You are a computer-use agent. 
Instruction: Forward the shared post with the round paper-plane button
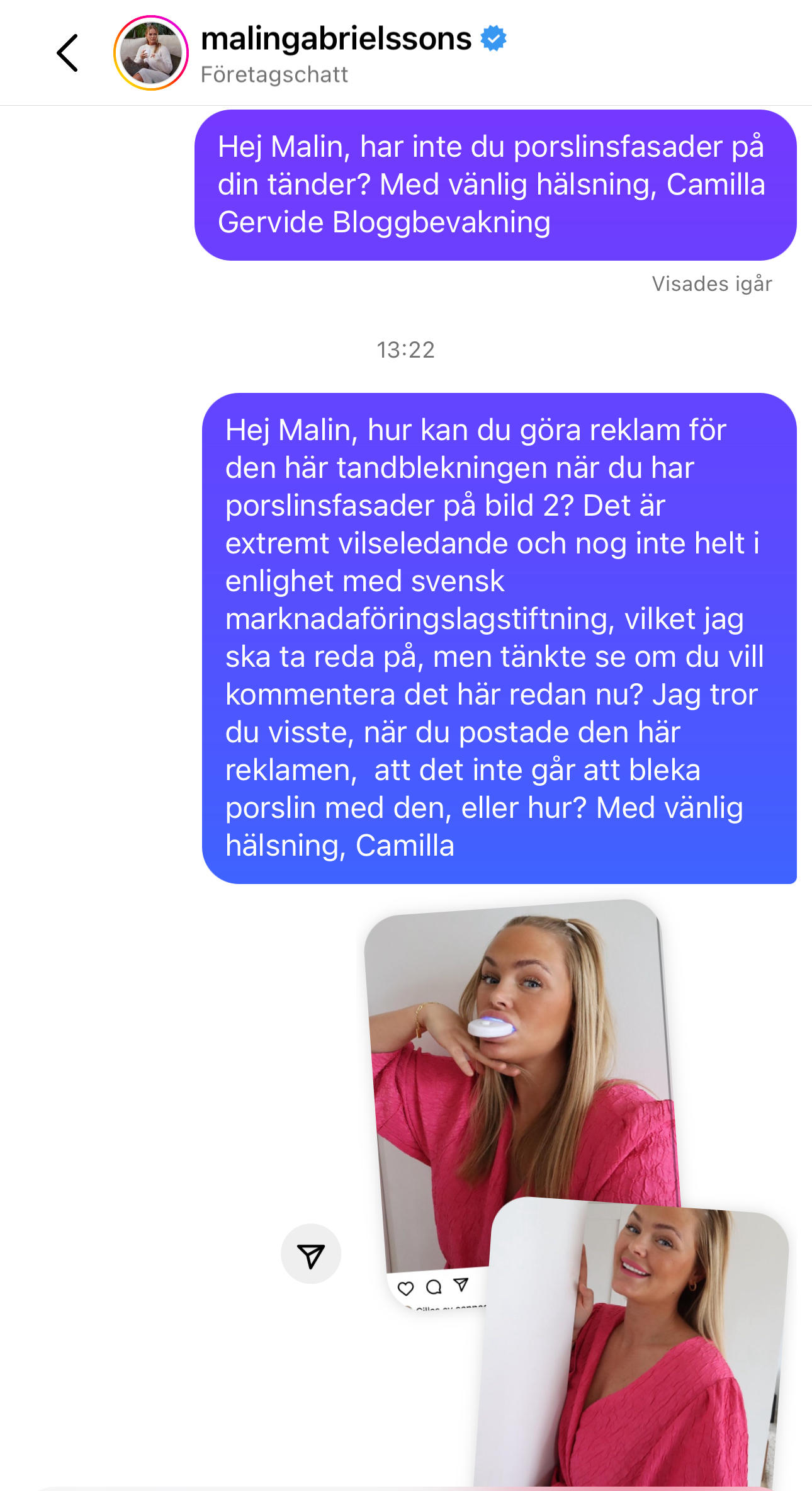[x=311, y=1254]
